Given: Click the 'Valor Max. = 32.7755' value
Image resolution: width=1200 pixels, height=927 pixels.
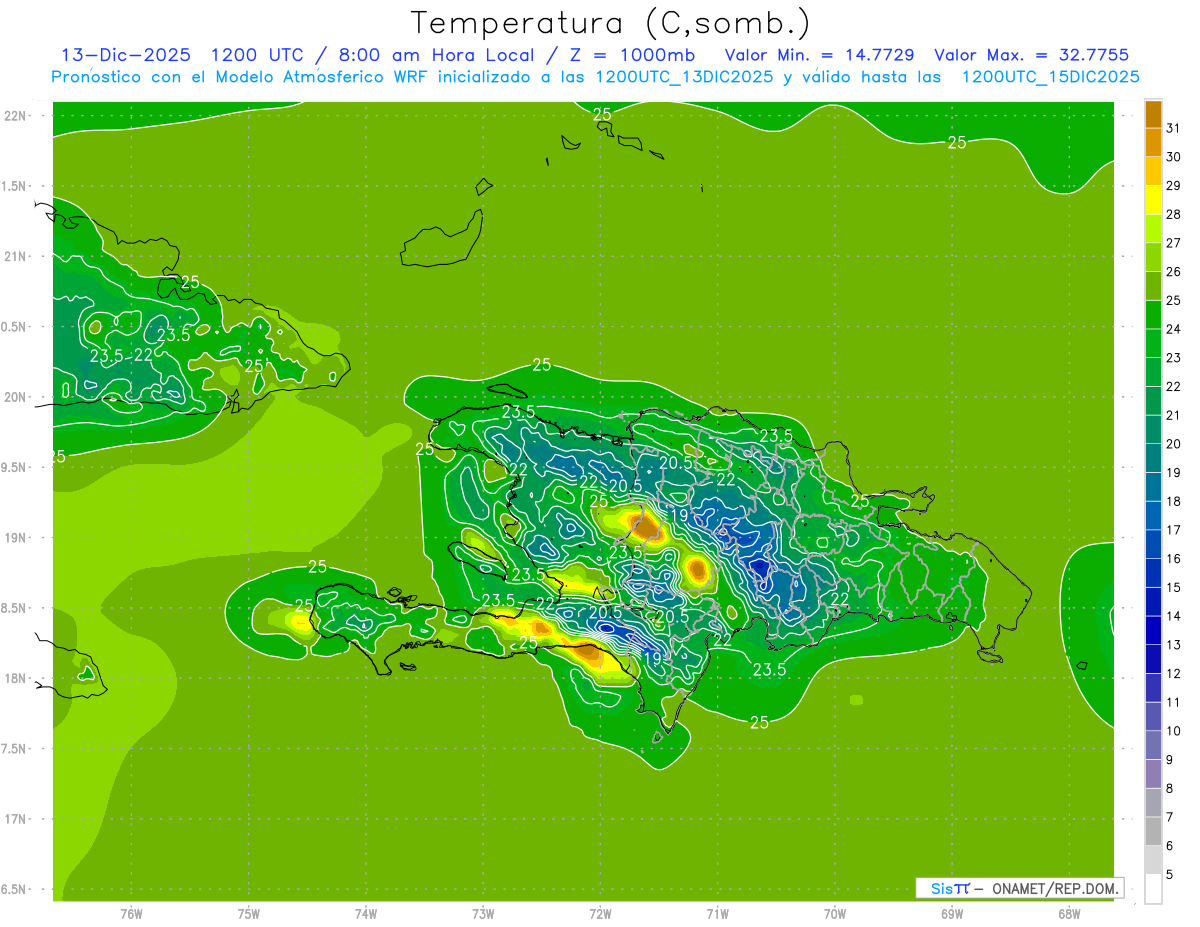Looking at the screenshot, I should pyautogui.click(x=1031, y=55).
